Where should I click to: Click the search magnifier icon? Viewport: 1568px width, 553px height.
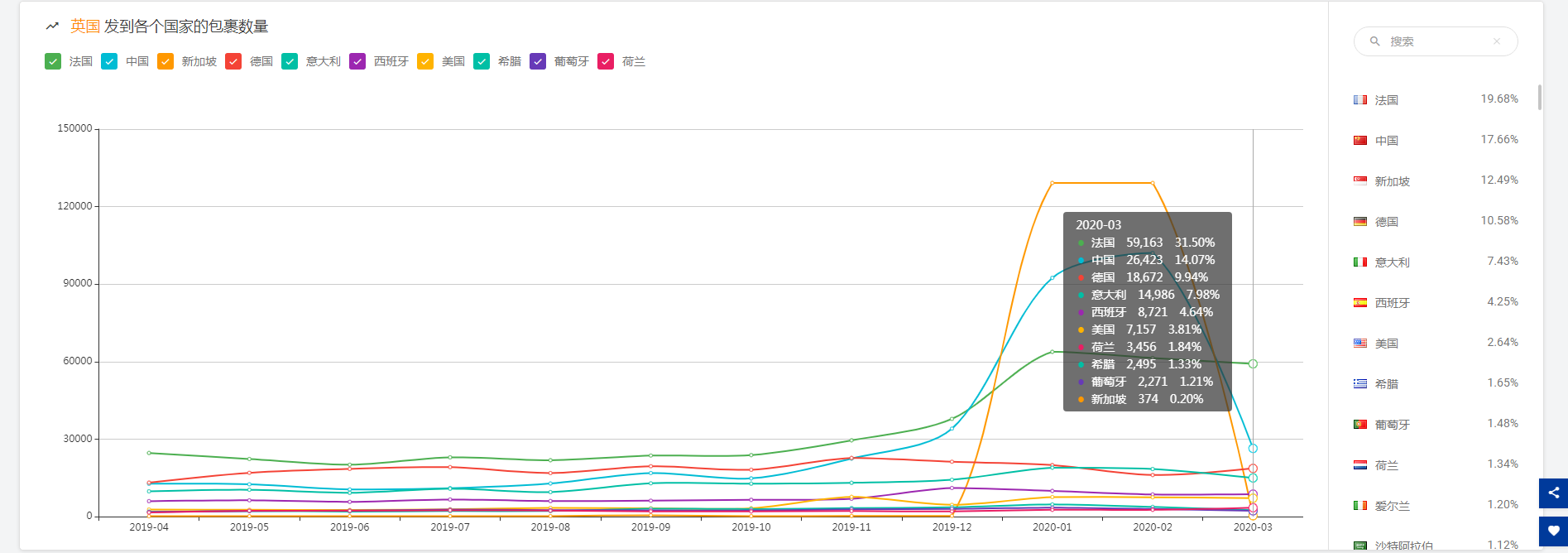pyautogui.click(x=1375, y=41)
